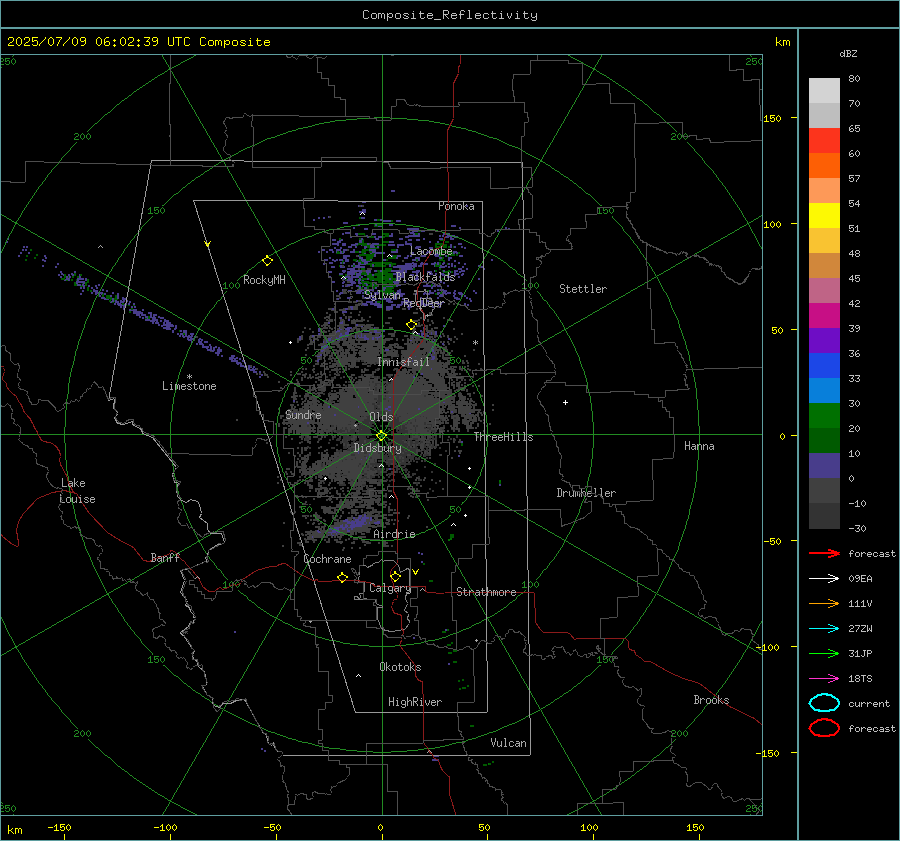900x841 pixels.
Task: Select the yellow diamond marker just below RedDeer
Action: (x=411, y=325)
